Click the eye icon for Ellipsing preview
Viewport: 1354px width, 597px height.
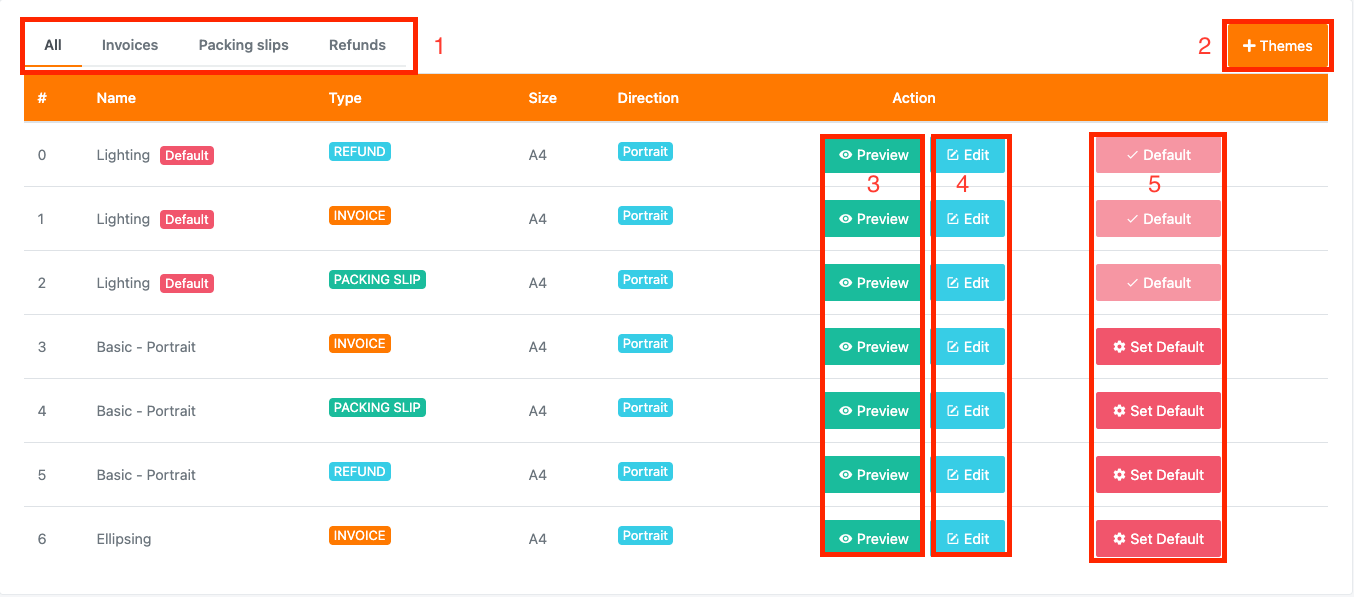coord(846,539)
